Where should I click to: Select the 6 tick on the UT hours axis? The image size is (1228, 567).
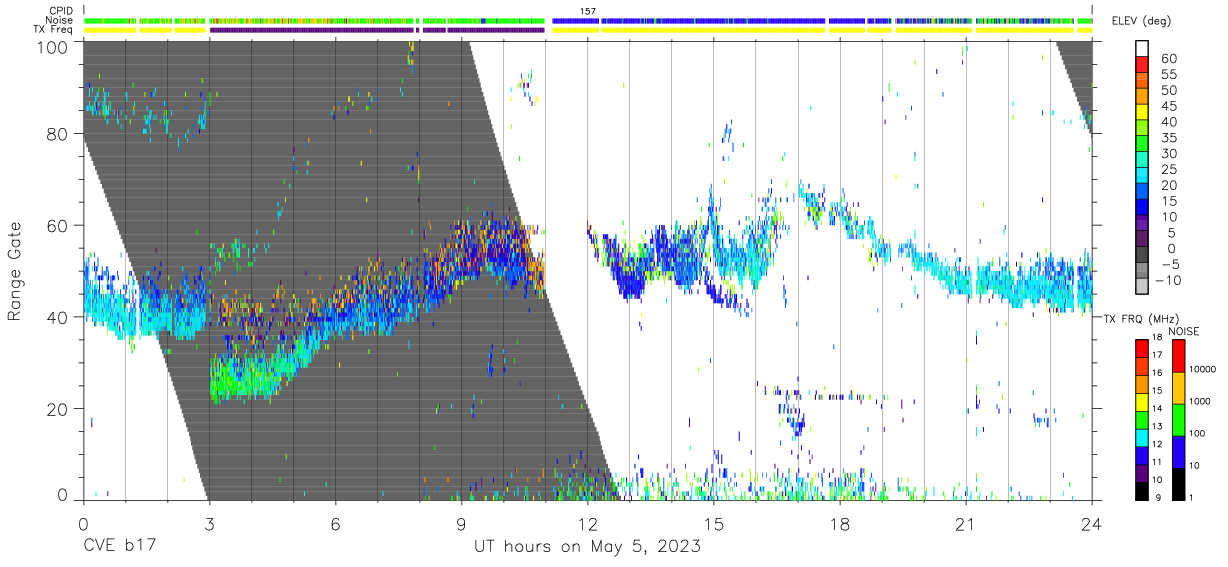click(334, 523)
